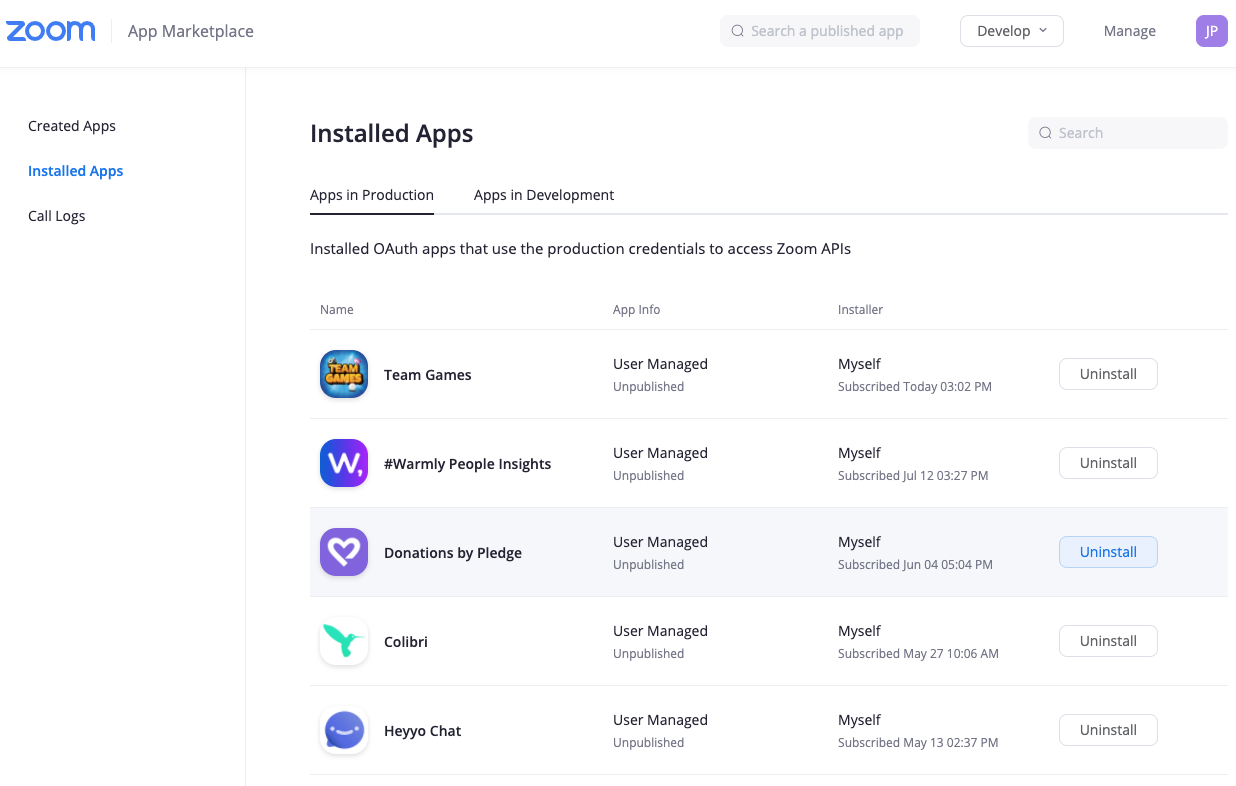This screenshot has height=786, width=1236.
Task: Click the magnifier icon in Installed Apps search
Action: (x=1045, y=133)
